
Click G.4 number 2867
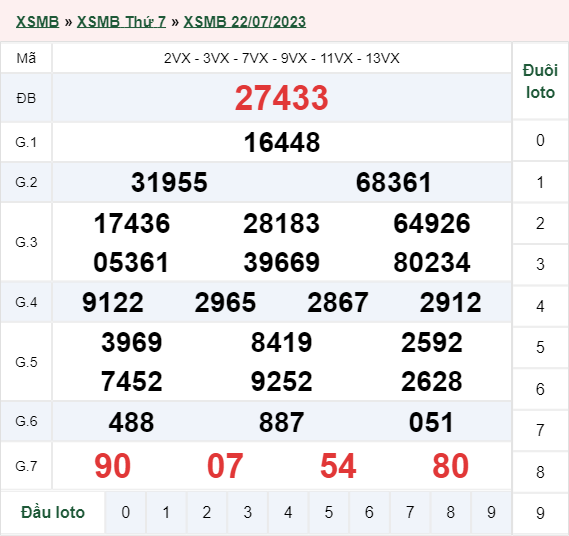pos(338,302)
